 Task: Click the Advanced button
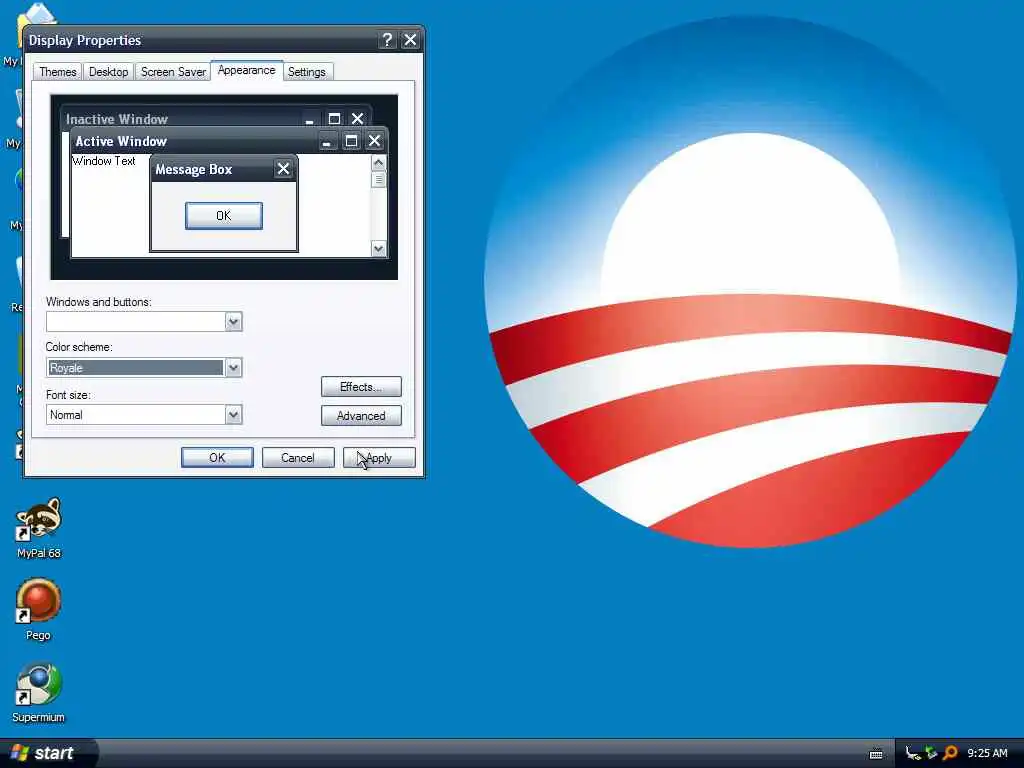361,416
